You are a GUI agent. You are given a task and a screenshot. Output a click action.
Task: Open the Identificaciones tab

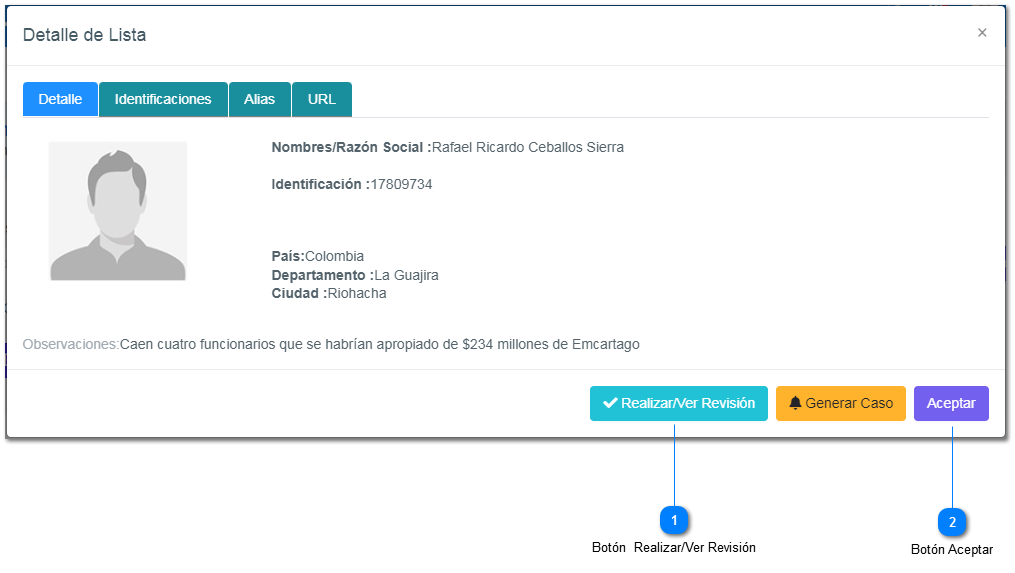click(x=163, y=99)
